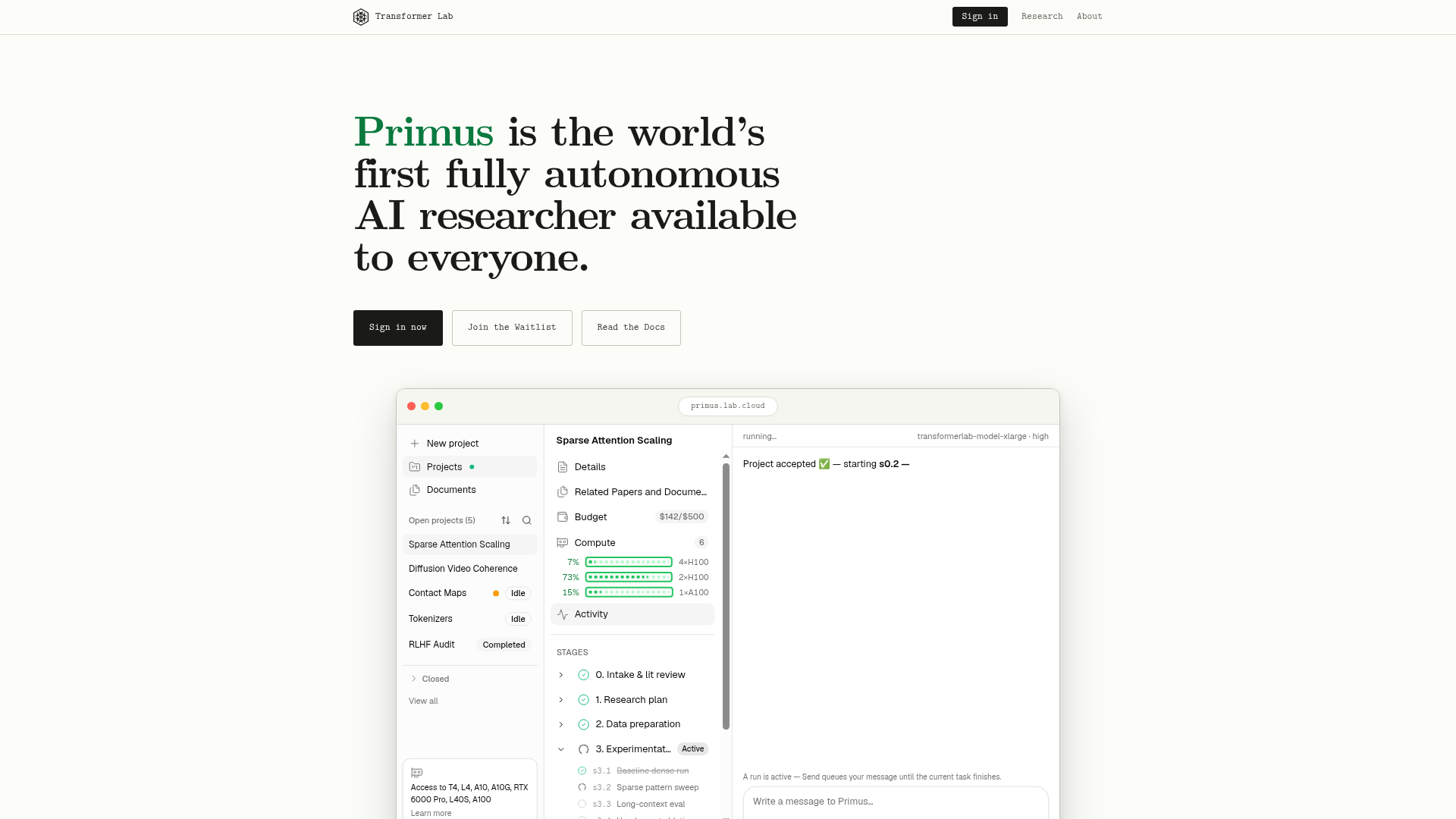Click the check icon beside Data preparation

coord(584,724)
